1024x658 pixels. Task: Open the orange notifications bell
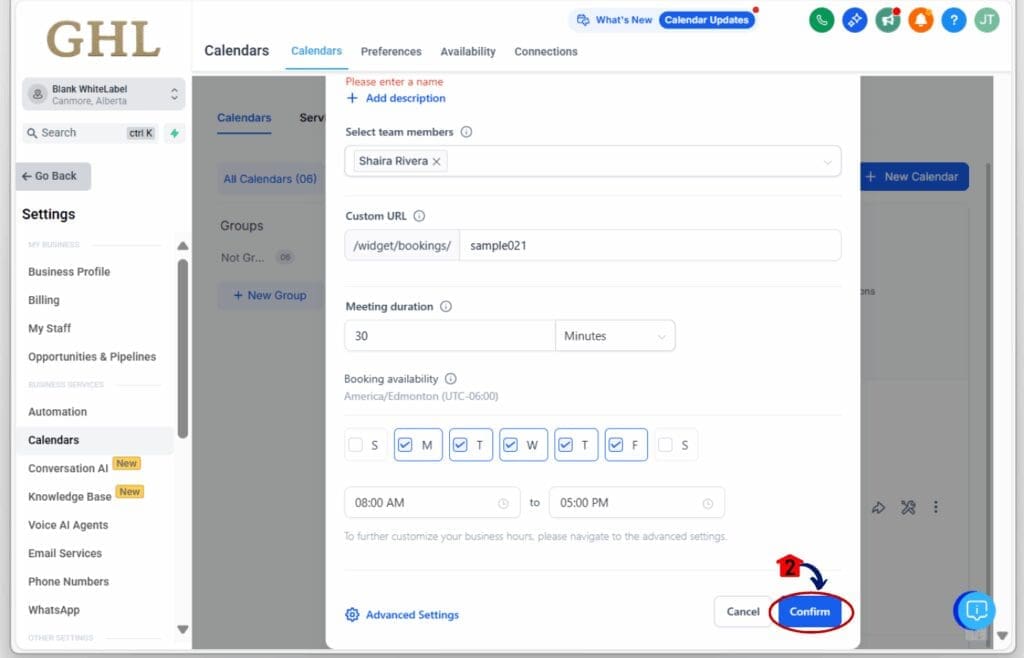pyautogui.click(x=921, y=20)
